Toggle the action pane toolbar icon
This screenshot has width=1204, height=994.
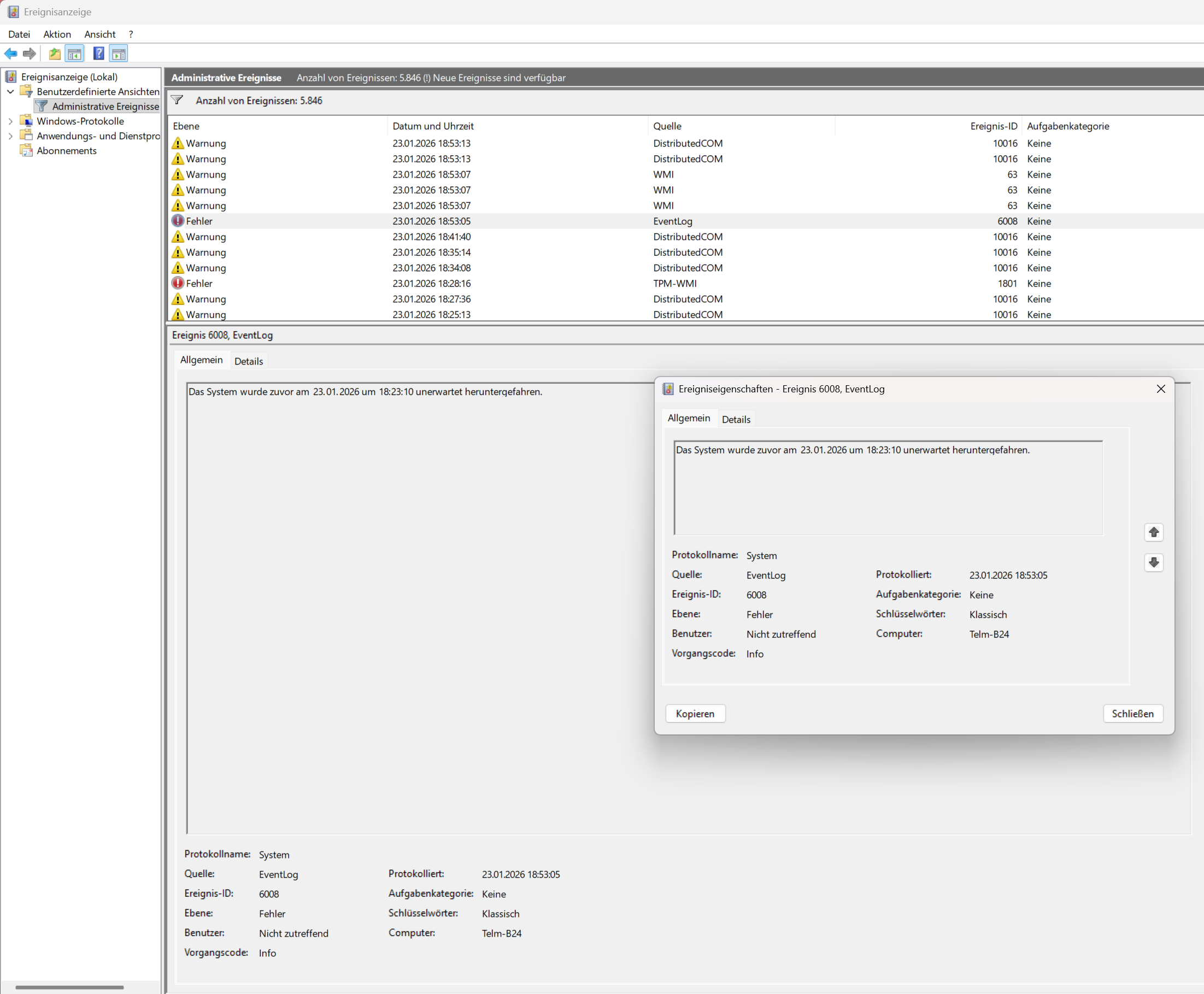pos(119,54)
